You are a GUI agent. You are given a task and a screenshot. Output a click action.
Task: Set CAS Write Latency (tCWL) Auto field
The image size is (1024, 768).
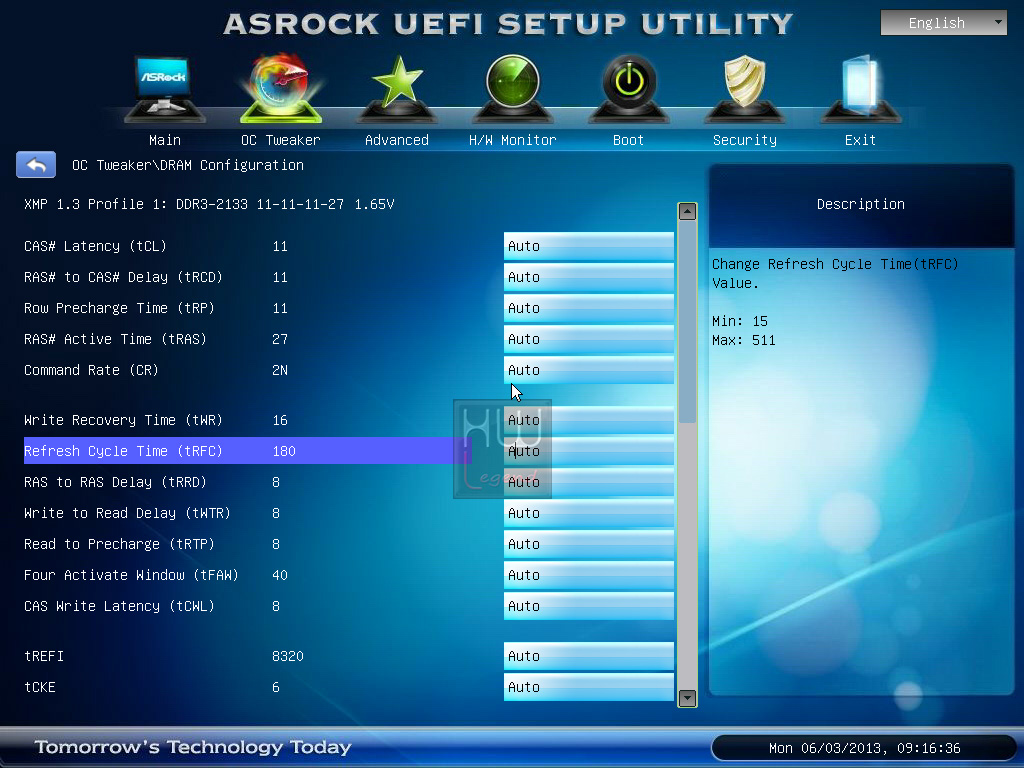pos(588,606)
